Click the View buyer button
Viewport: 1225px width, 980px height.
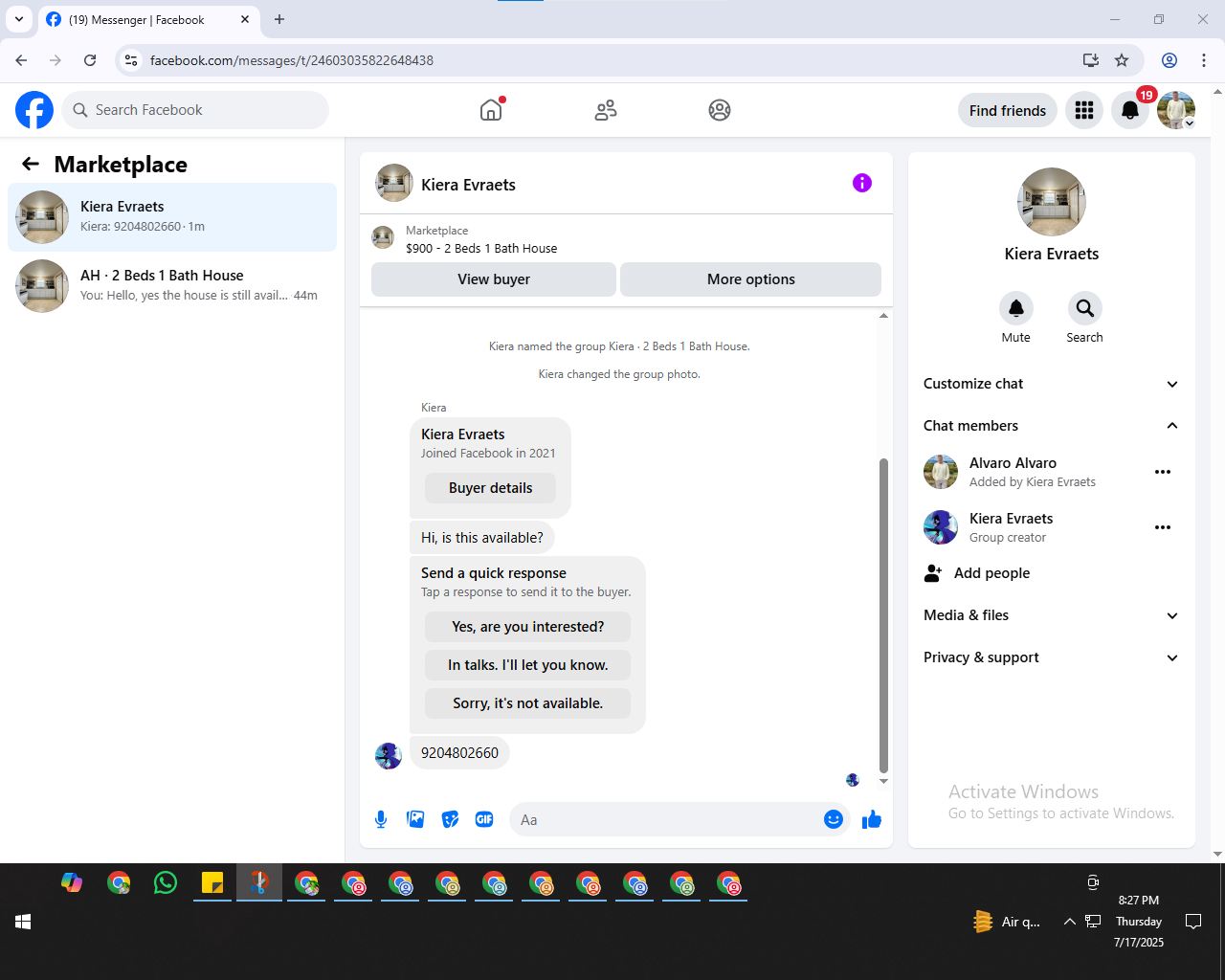tap(494, 279)
